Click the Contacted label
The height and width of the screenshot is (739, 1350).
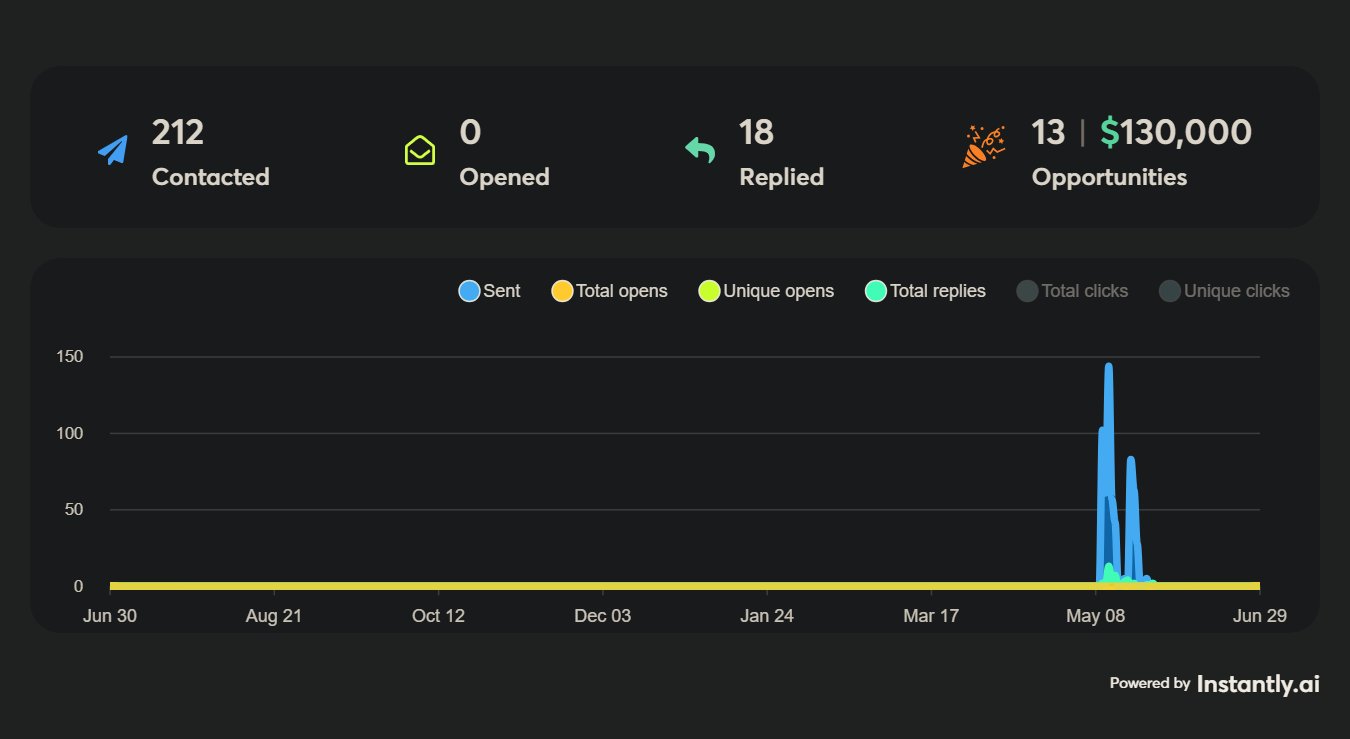[211, 177]
